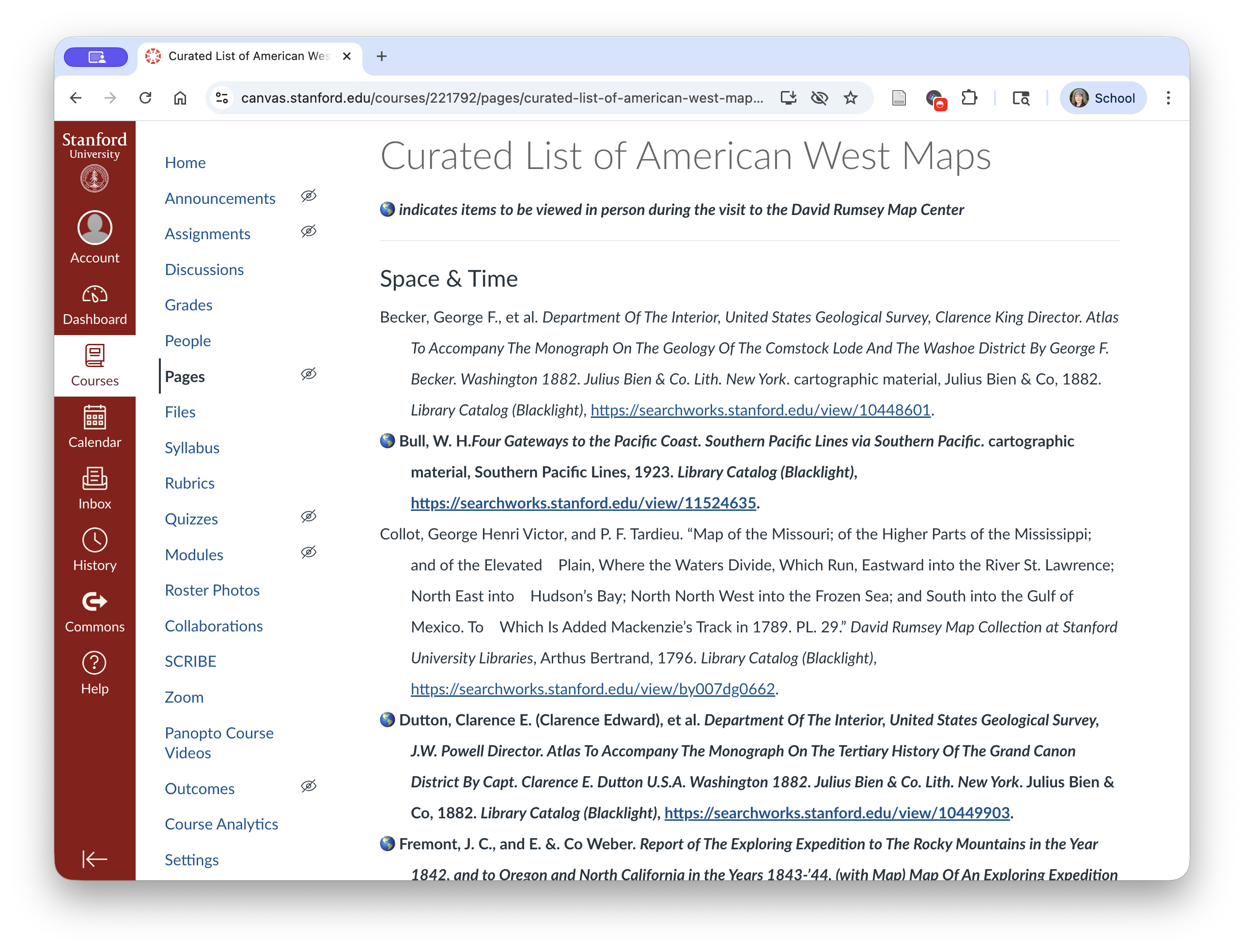The width and height of the screenshot is (1244, 952).
Task: Open the Chrome three-dot menu
Action: (x=1168, y=97)
